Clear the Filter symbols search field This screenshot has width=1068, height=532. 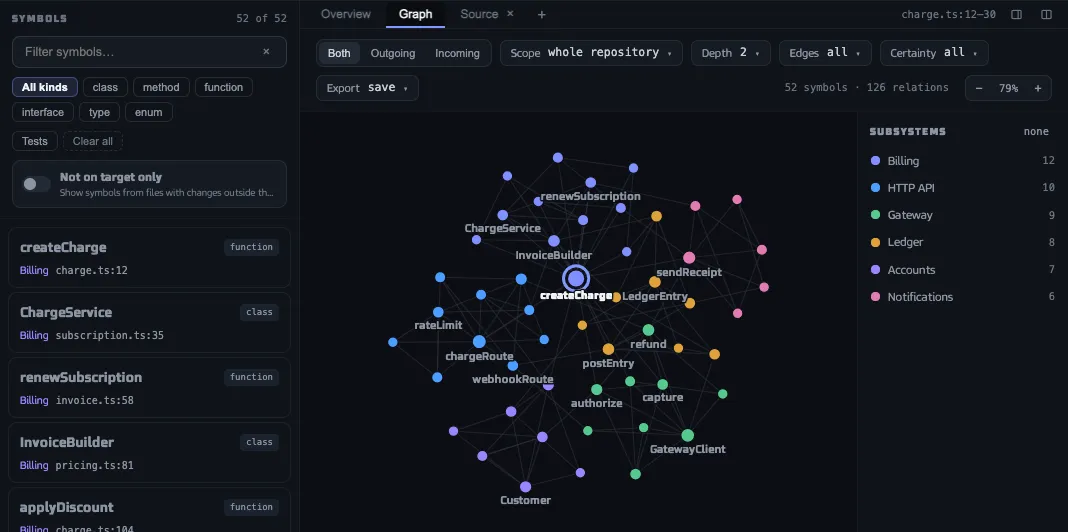(266, 52)
